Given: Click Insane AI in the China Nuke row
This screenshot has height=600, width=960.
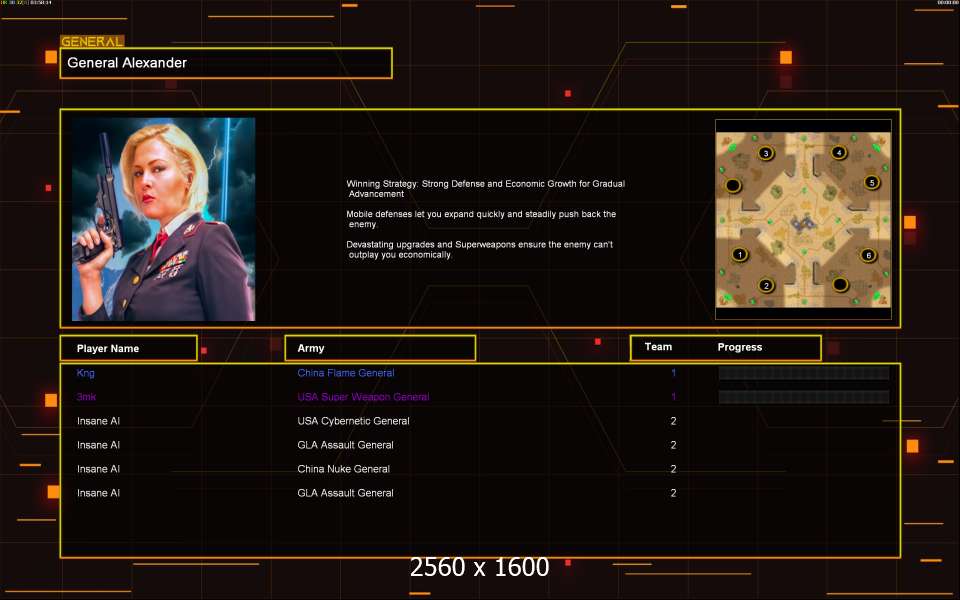Looking at the screenshot, I should point(99,469).
